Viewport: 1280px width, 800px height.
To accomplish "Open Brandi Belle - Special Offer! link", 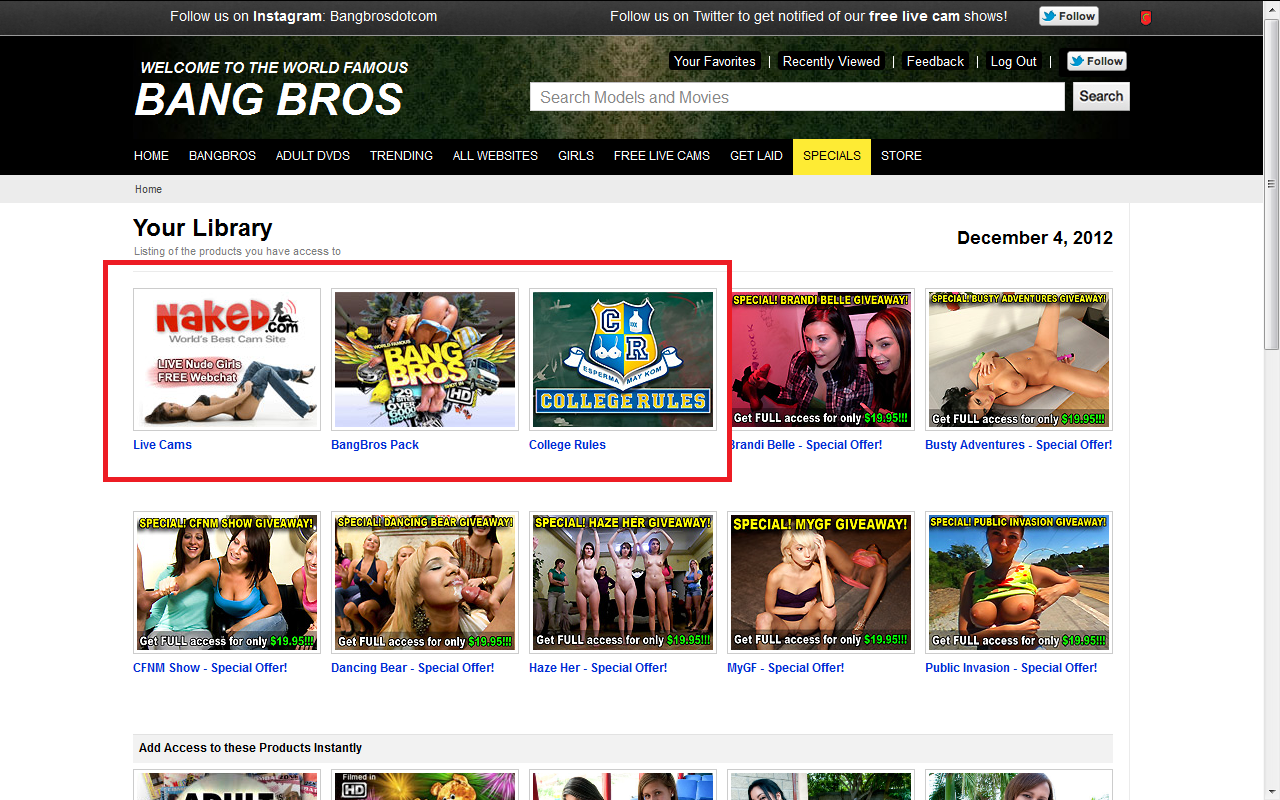I will point(807,445).
